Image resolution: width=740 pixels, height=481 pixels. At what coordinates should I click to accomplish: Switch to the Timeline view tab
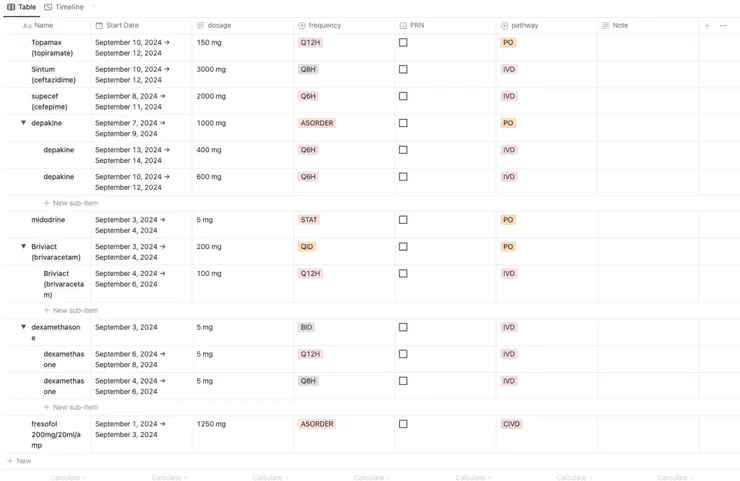coord(64,7)
